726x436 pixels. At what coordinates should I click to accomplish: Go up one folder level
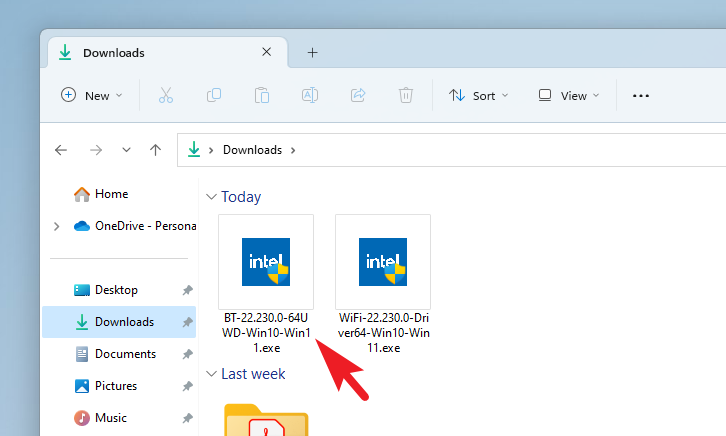pos(156,150)
